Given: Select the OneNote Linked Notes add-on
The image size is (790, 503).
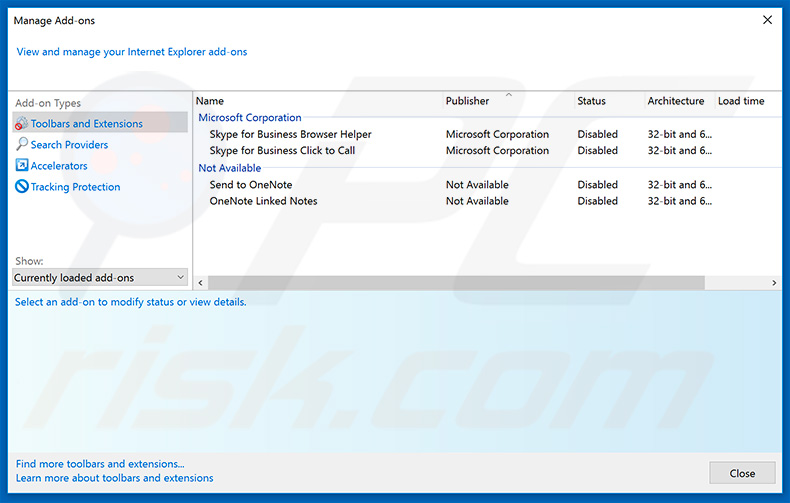Looking at the screenshot, I should [x=263, y=201].
